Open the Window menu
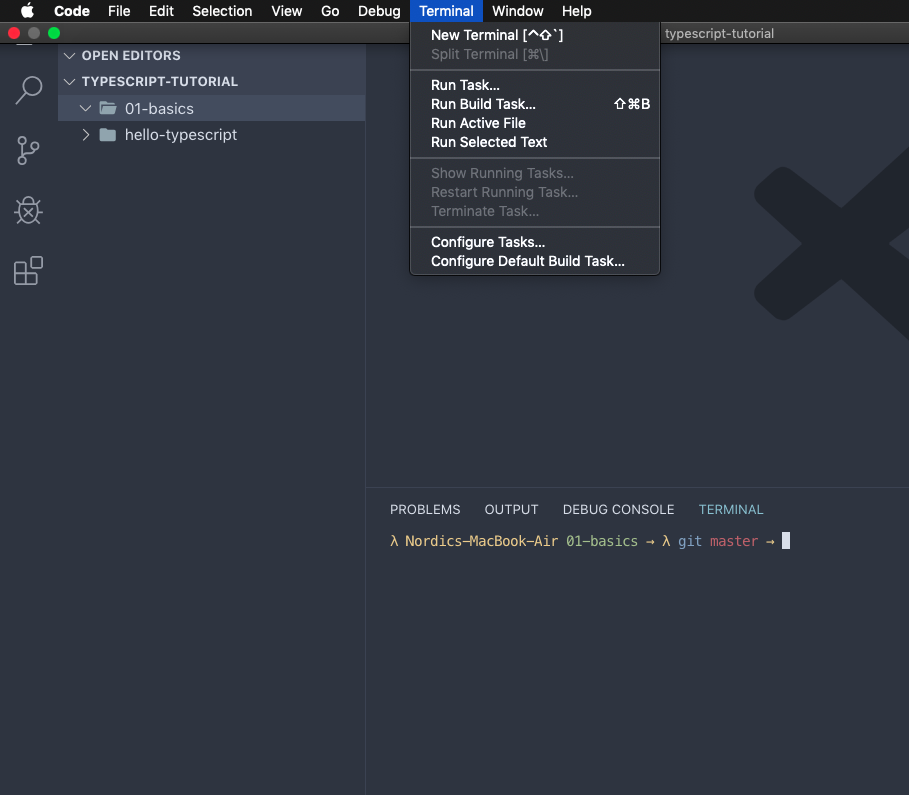Screen dimensions: 909x795 [518, 11]
